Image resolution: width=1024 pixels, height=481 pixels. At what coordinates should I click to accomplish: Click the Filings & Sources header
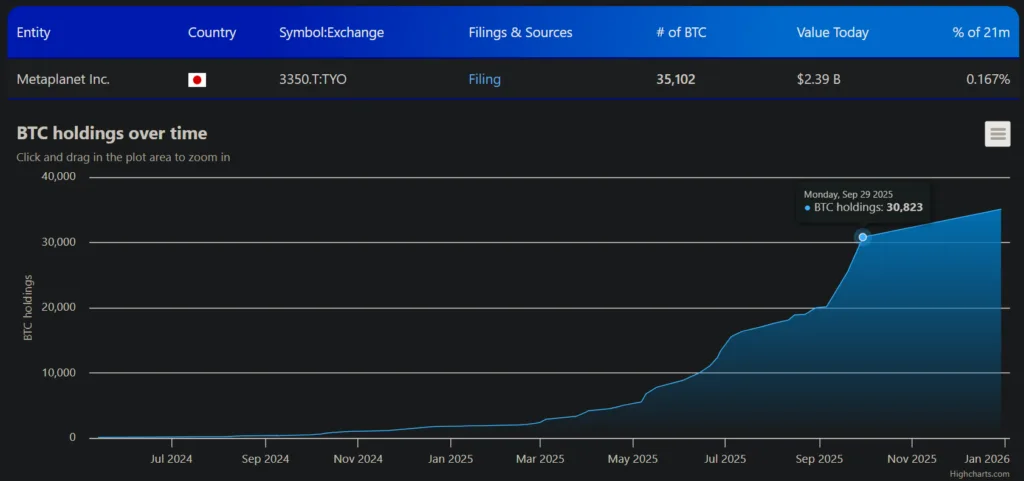[x=520, y=33]
